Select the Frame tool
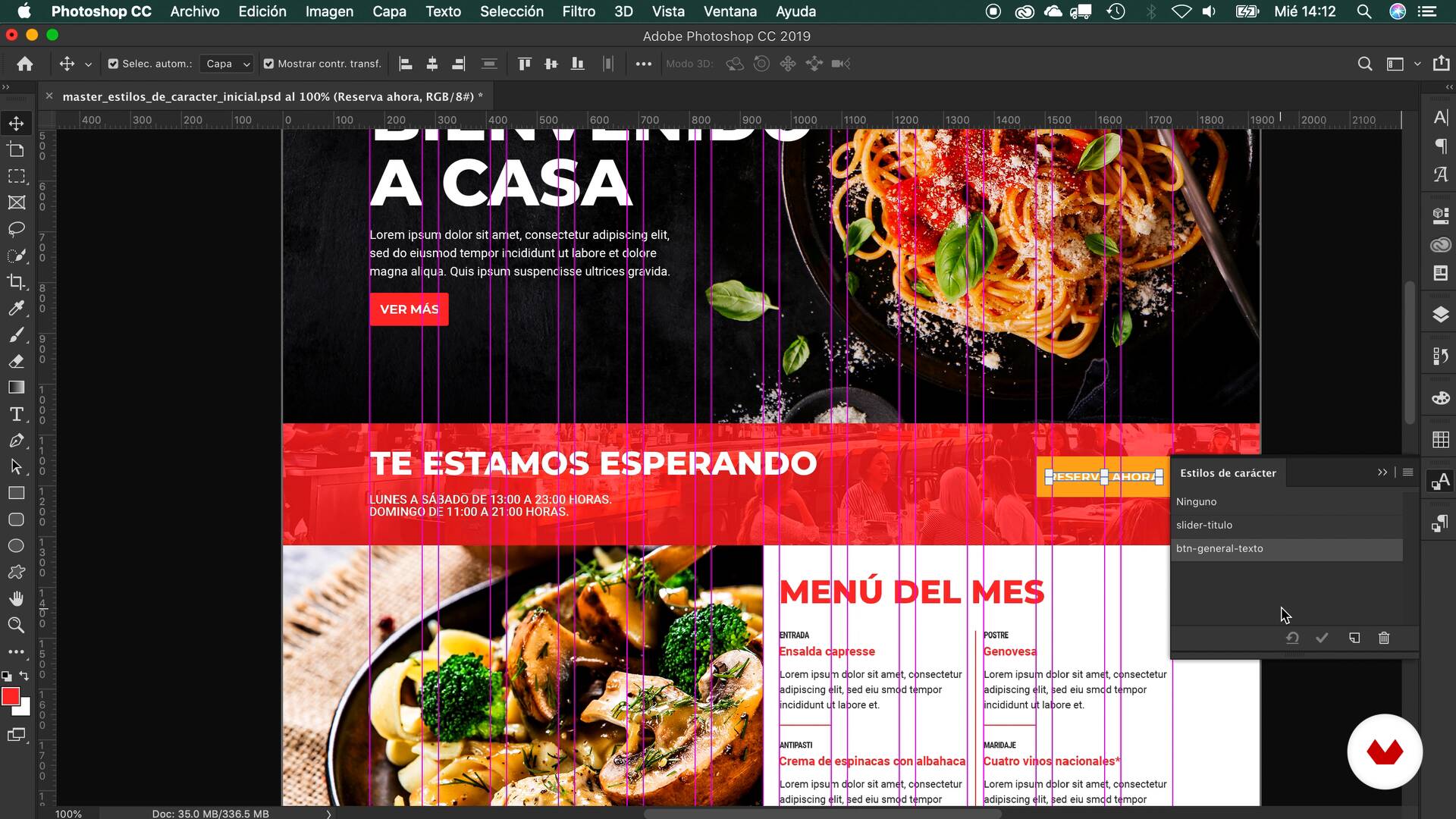This screenshot has width=1456, height=819. pos(16,202)
